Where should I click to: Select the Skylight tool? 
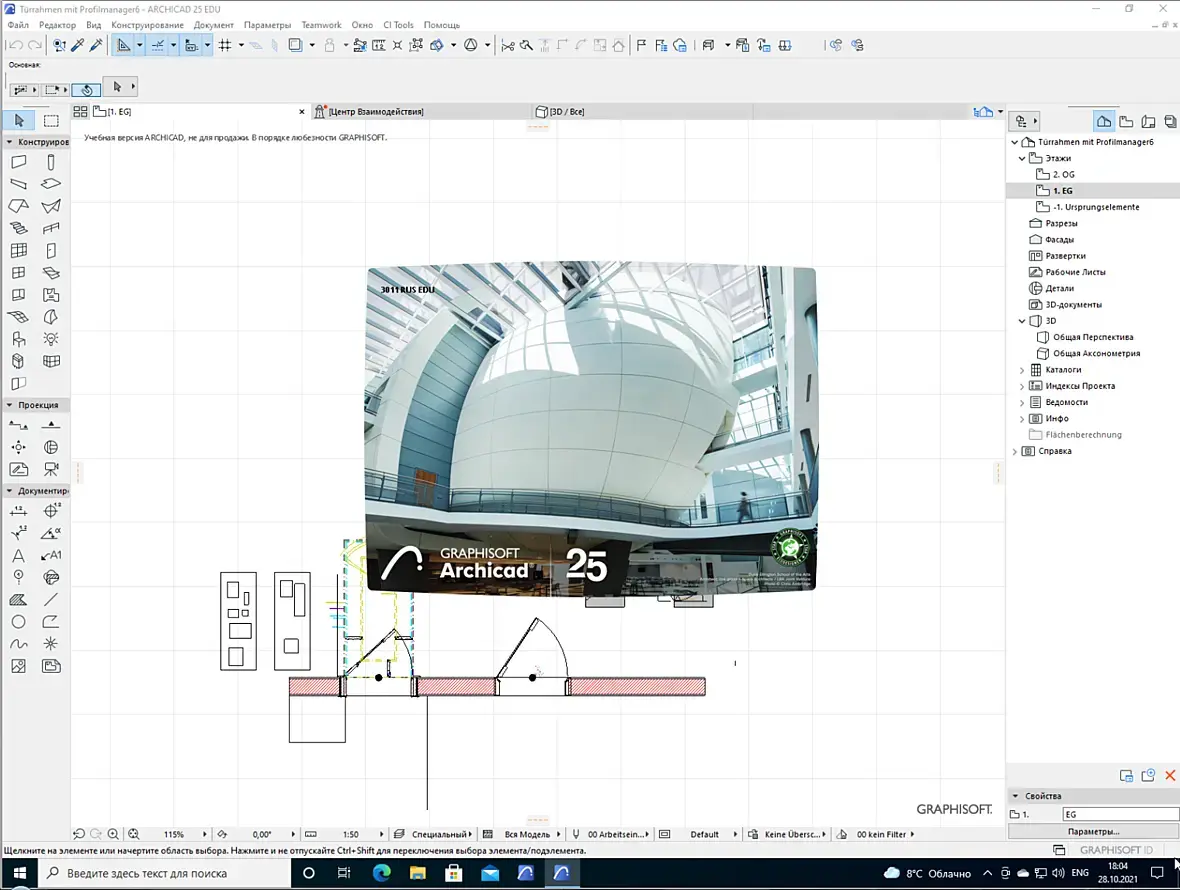[x=51, y=272]
